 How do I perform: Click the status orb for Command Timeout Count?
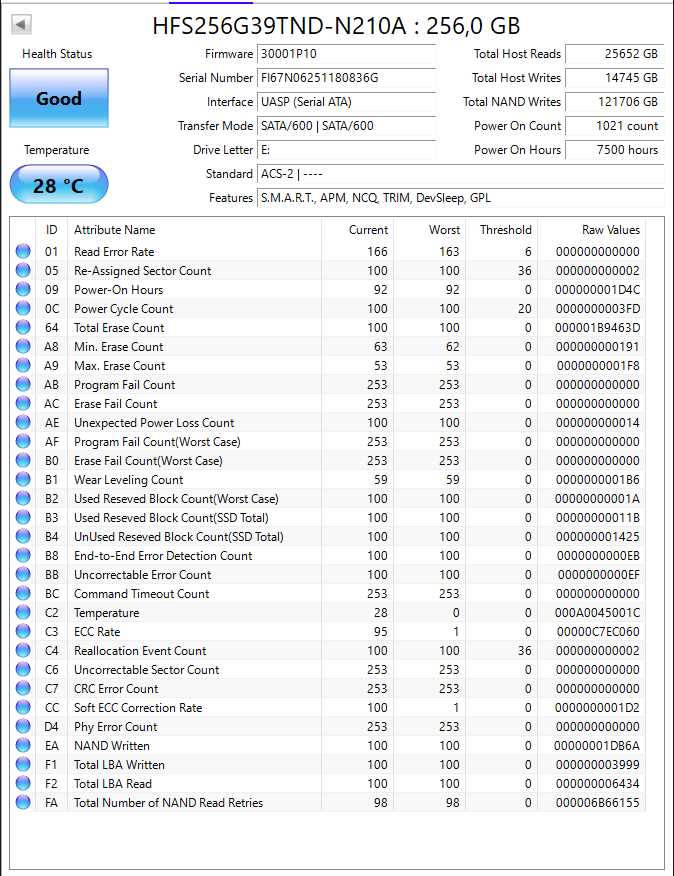click(23, 593)
